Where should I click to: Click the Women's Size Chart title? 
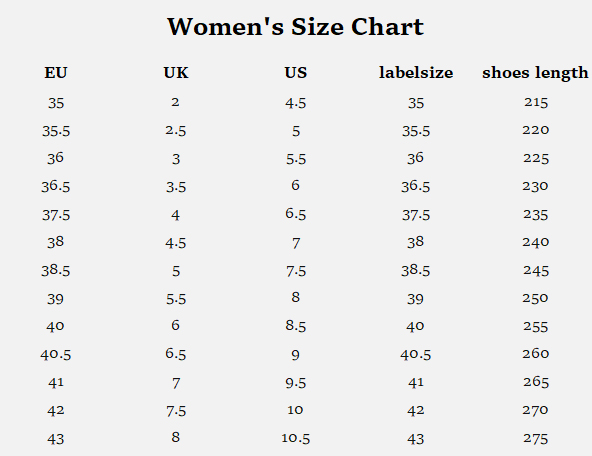pos(296,26)
